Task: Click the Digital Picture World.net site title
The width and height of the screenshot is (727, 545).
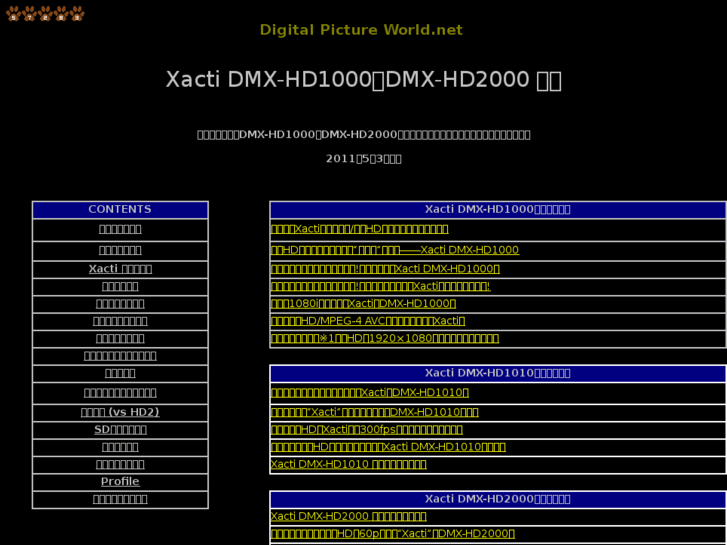Action: (x=361, y=30)
